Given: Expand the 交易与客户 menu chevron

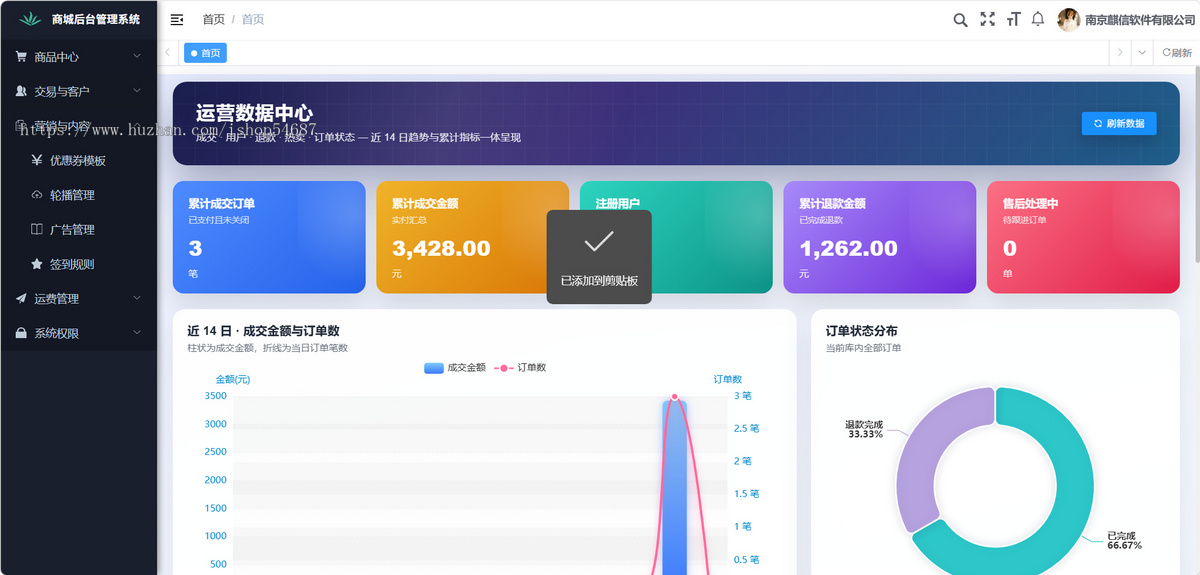Looking at the screenshot, I should pyautogui.click(x=137, y=91).
